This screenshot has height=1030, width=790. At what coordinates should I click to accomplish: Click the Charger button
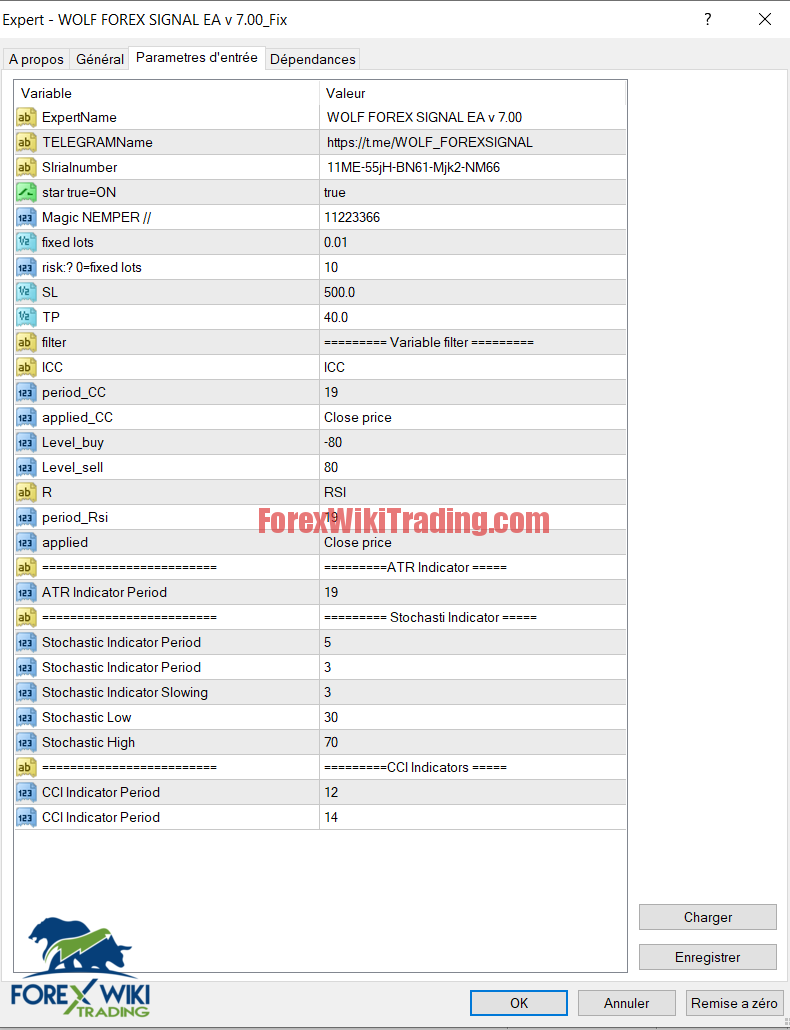coord(708,917)
